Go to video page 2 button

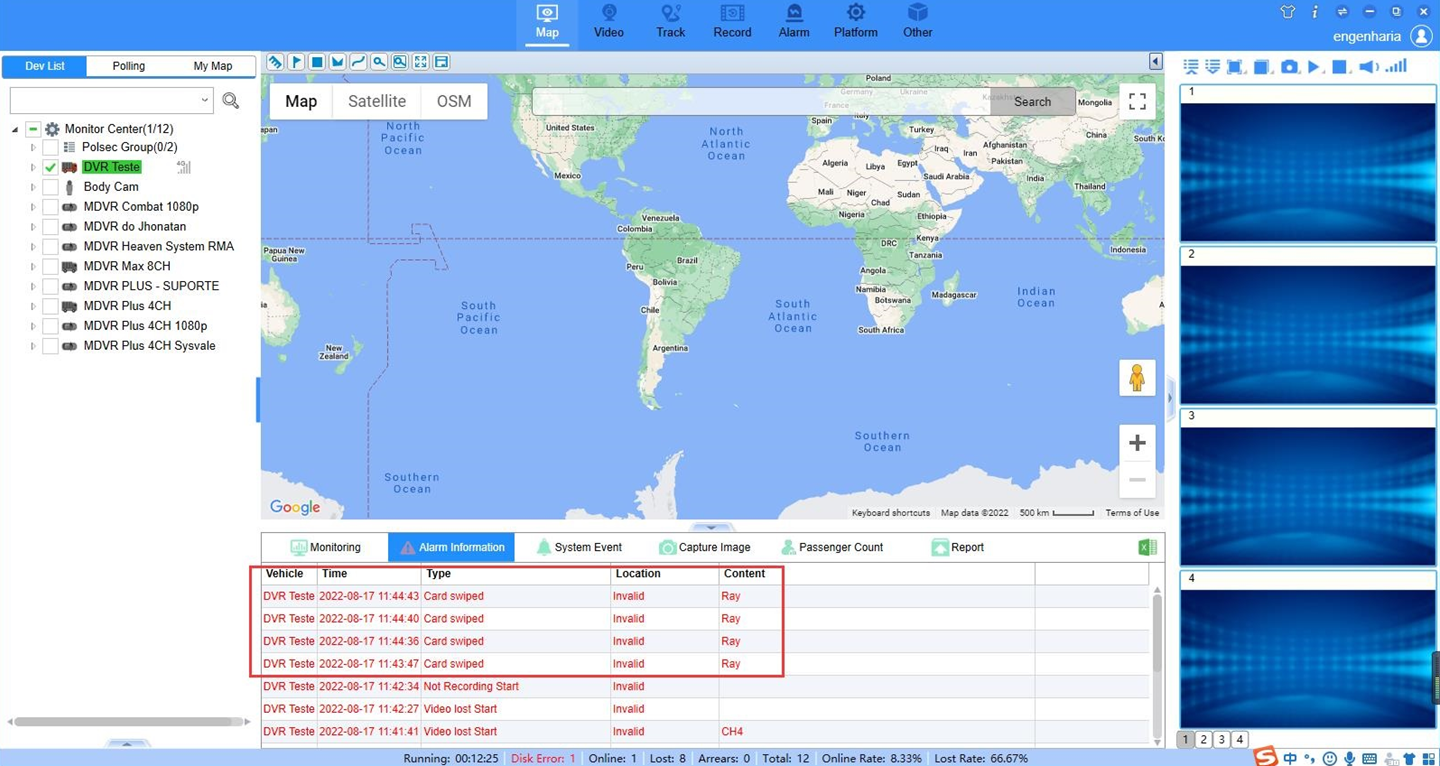click(x=1204, y=740)
